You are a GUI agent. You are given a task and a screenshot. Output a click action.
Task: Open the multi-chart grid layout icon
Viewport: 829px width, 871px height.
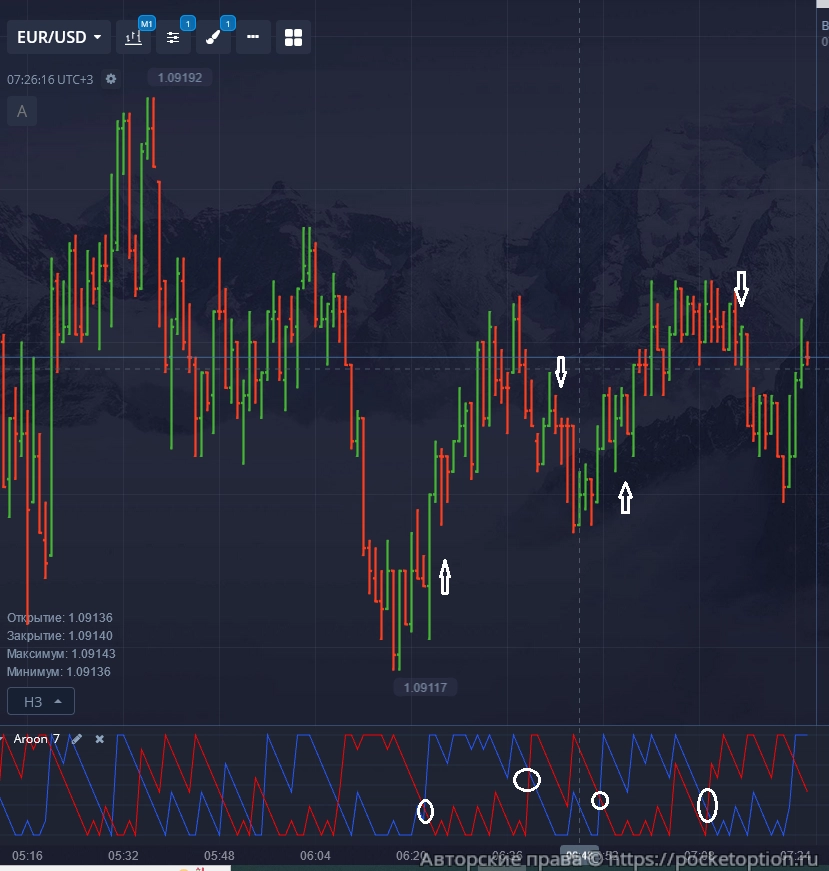tap(293, 38)
